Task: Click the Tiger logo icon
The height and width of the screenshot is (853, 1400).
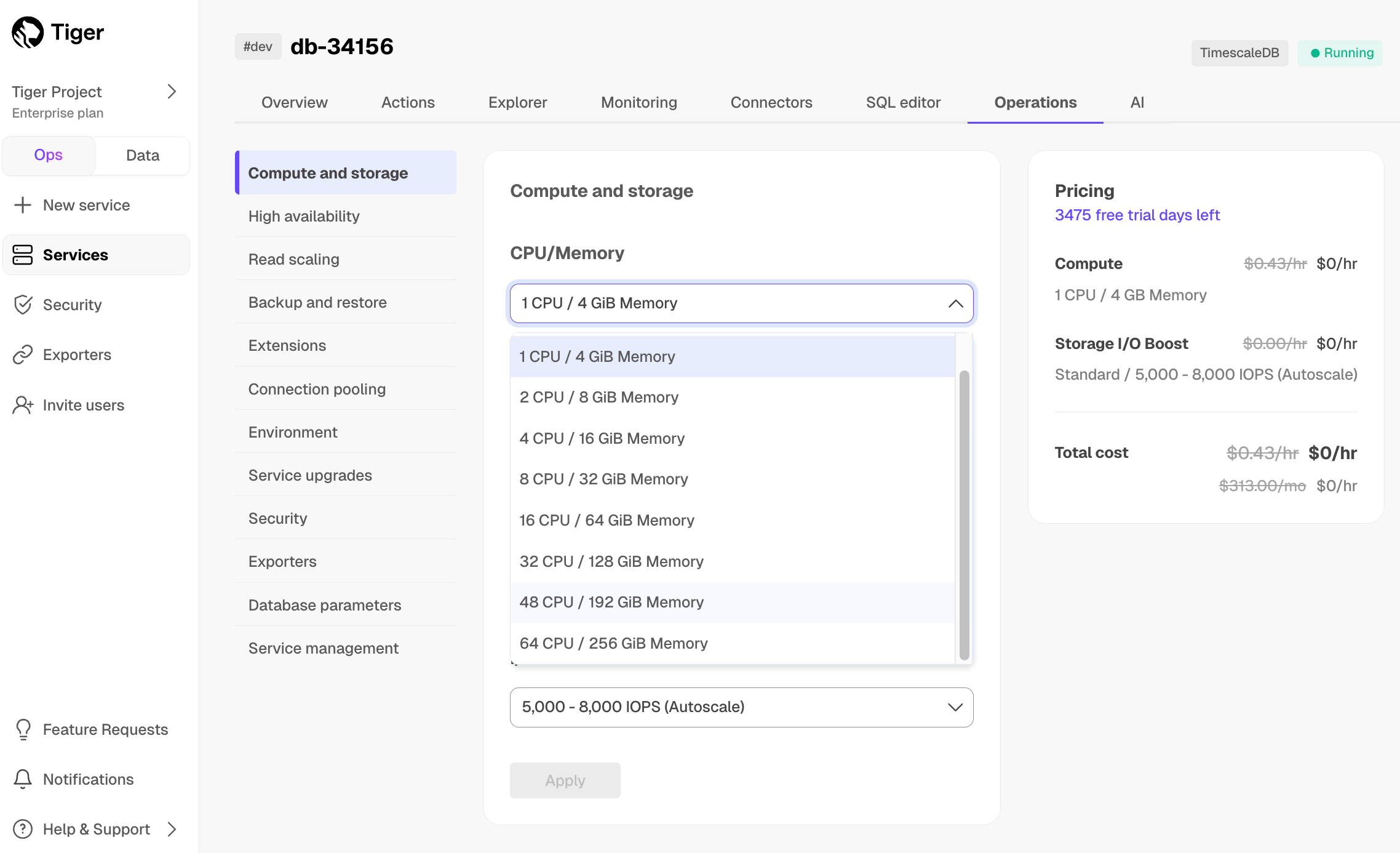Action: [28, 32]
